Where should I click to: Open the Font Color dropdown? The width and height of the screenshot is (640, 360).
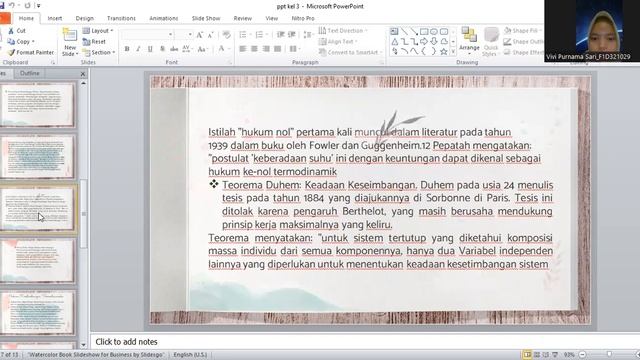click(x=224, y=49)
